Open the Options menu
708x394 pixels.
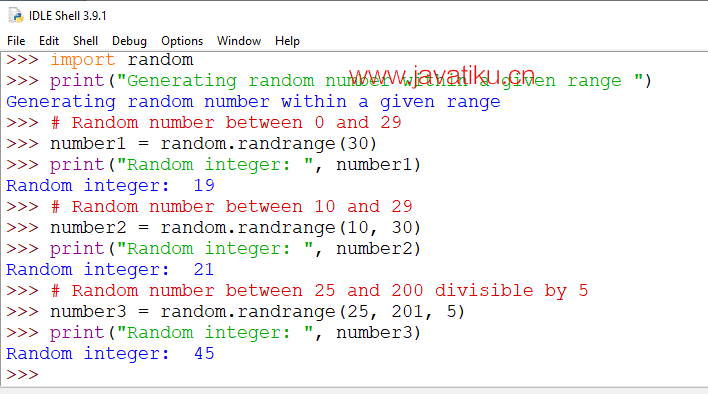coord(182,41)
